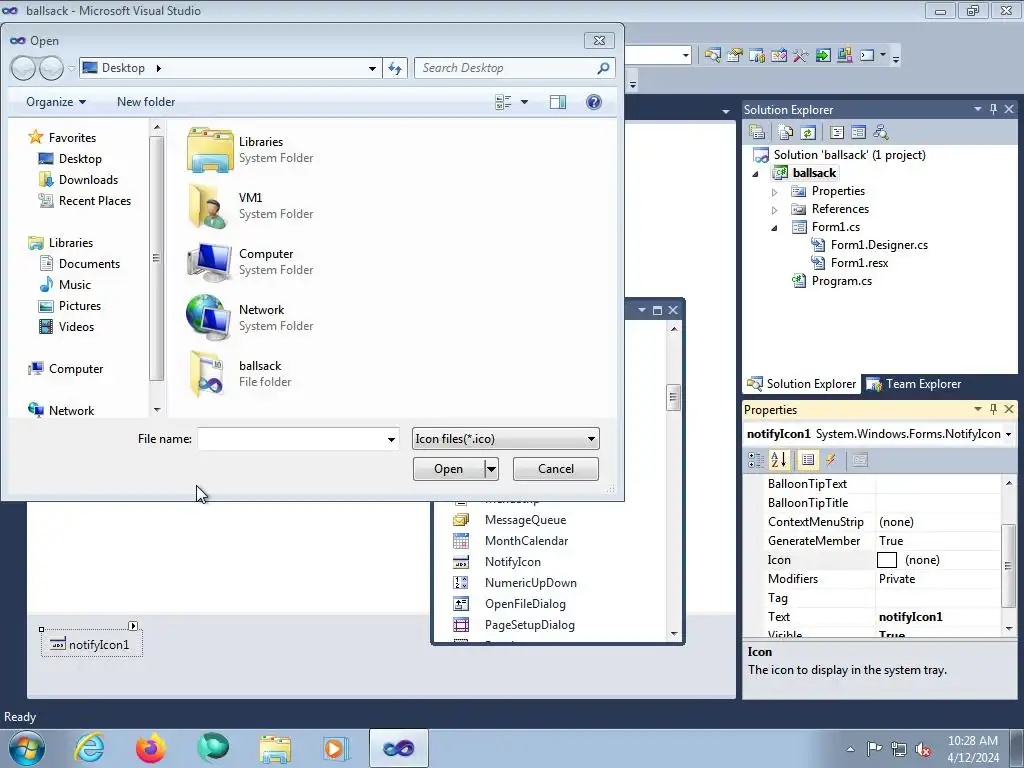This screenshot has height=768, width=1024.
Task: Click Show All Files in Solution Explorer
Action: [786, 133]
